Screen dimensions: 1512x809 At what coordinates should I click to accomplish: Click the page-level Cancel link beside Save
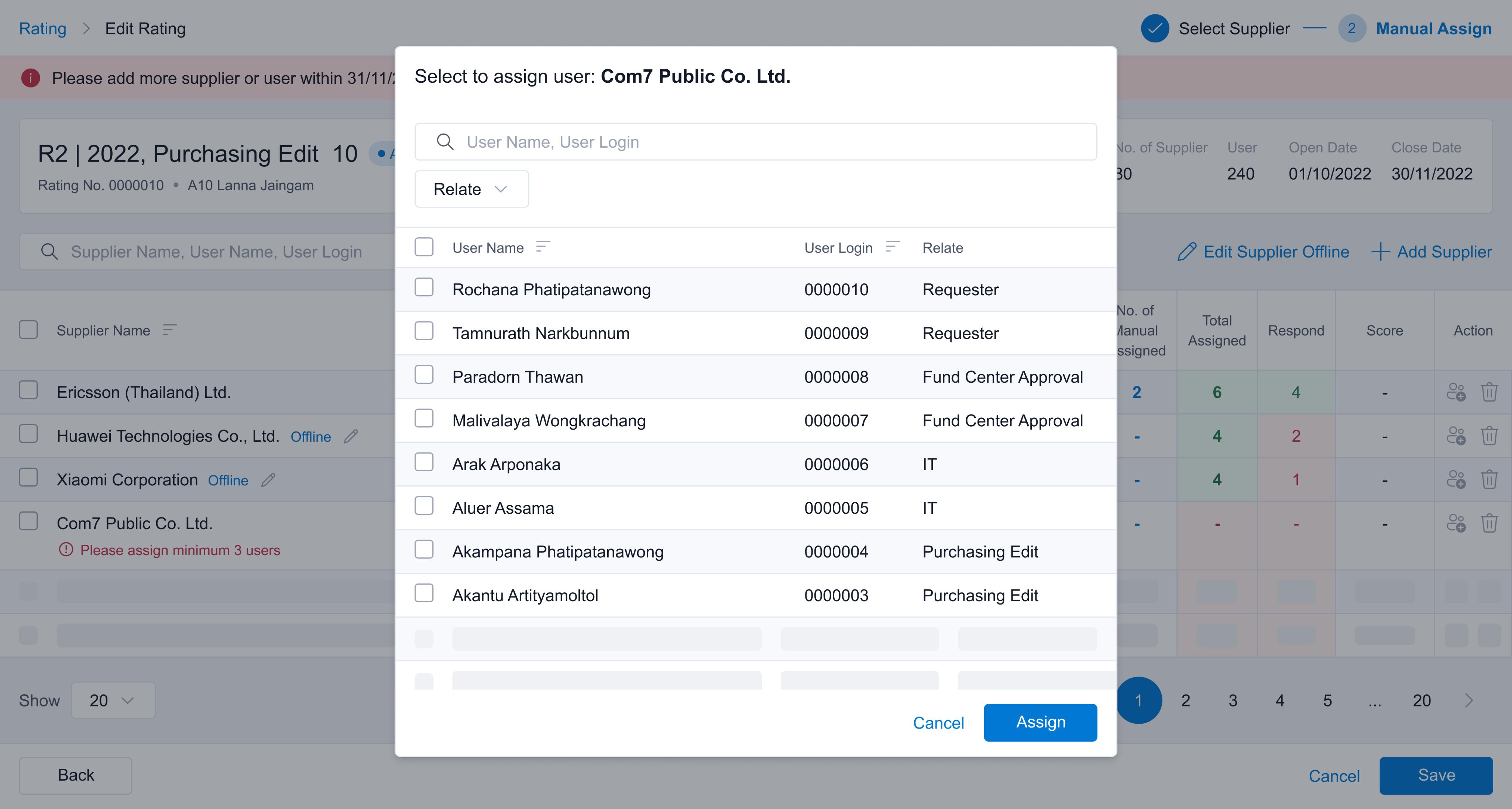[x=1334, y=776]
